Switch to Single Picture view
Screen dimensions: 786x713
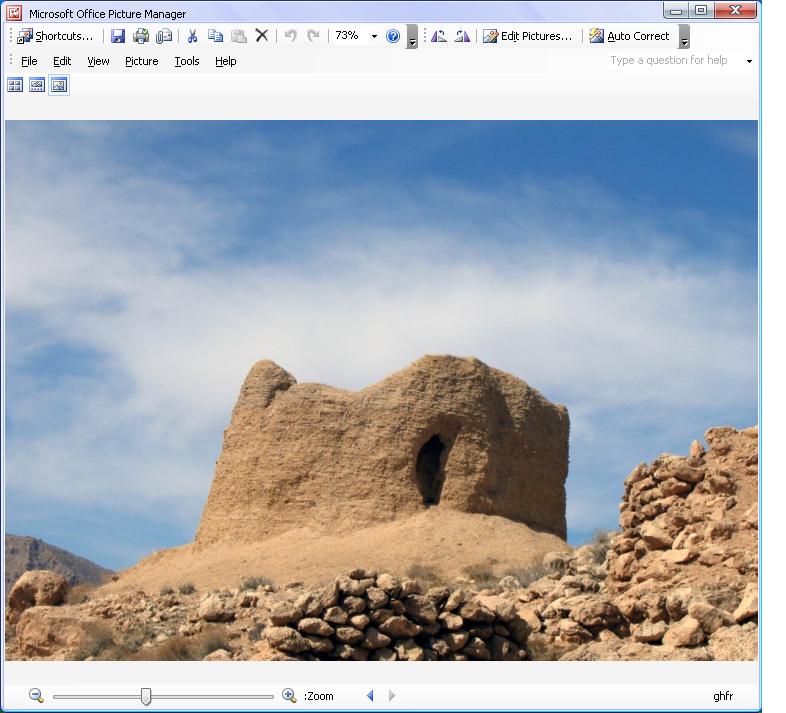pyautogui.click(x=59, y=85)
